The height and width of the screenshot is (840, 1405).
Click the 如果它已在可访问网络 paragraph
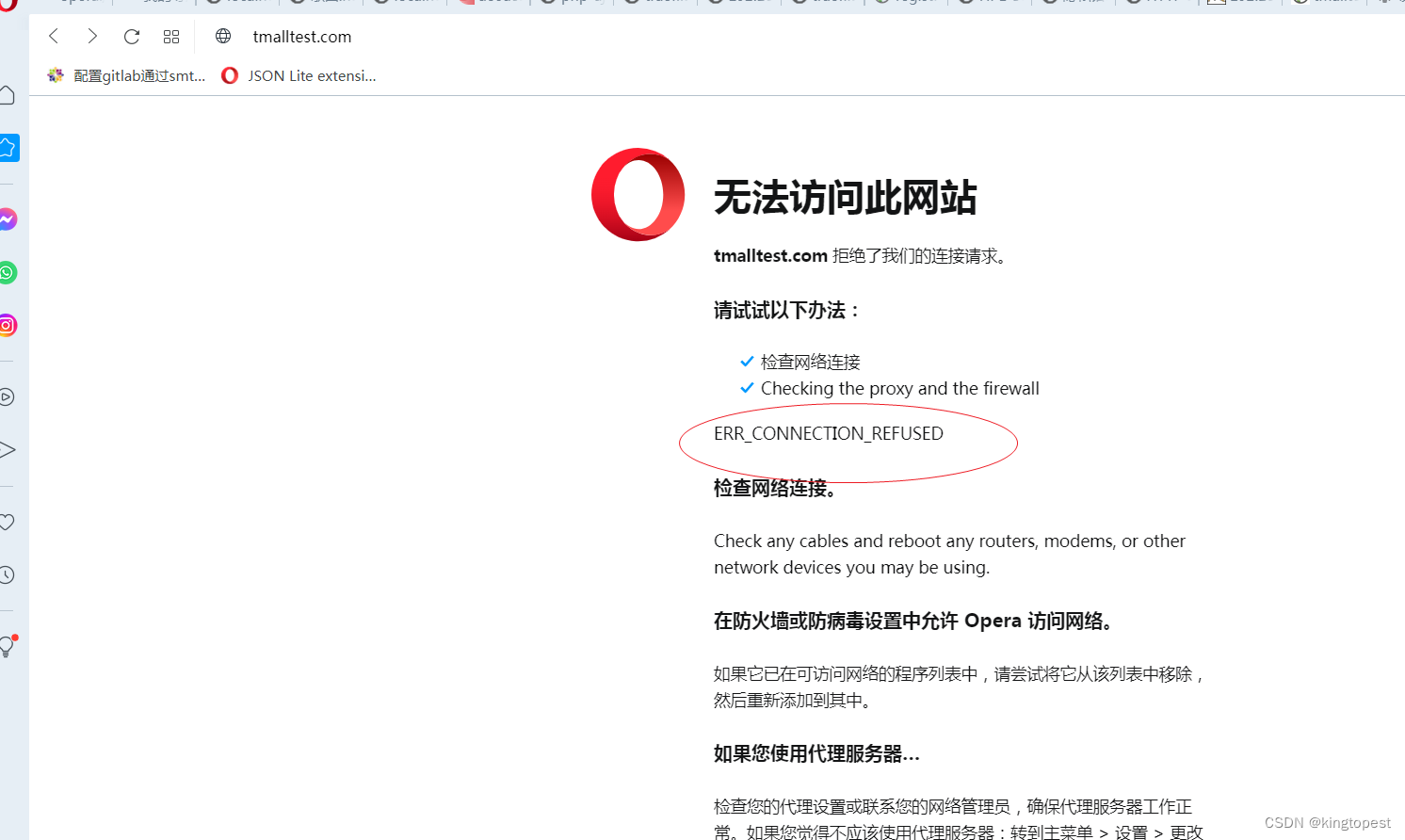point(960,687)
